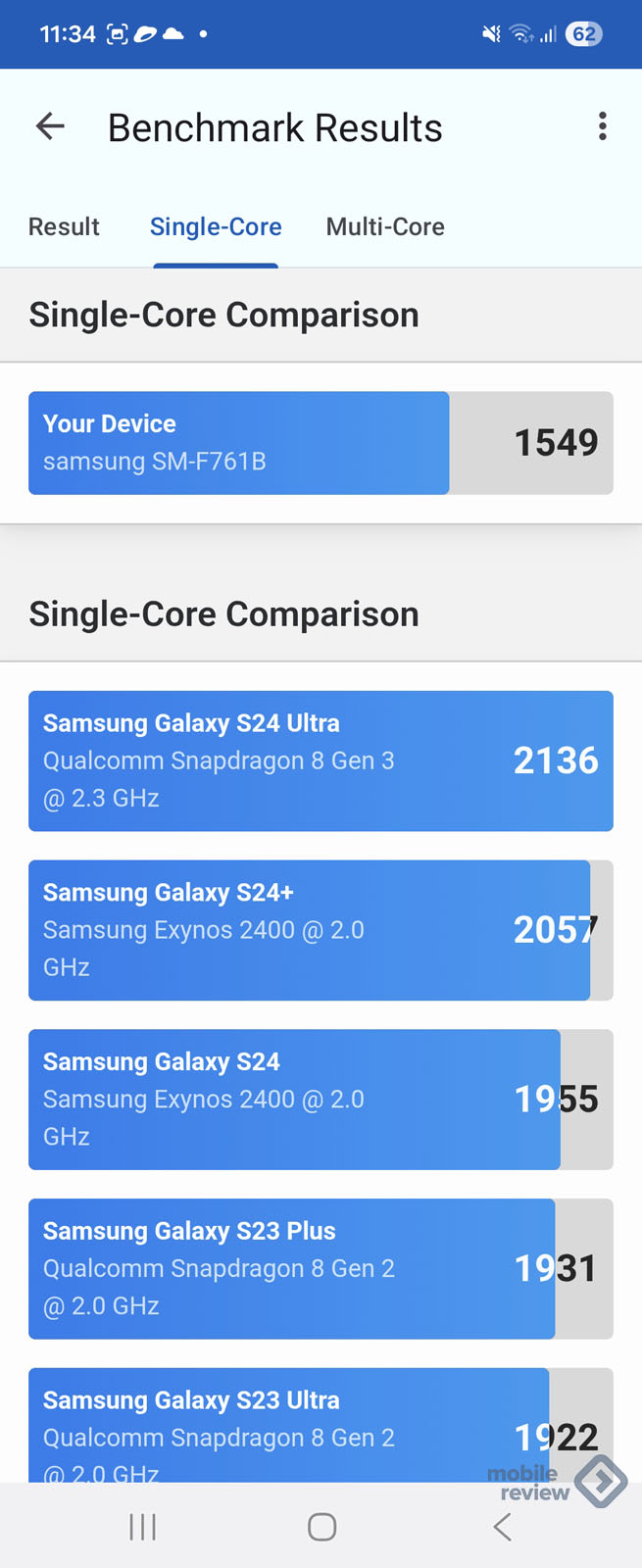This screenshot has width=642, height=1568.
Task: Tap the battery indicator showing 62
Action: tap(584, 34)
